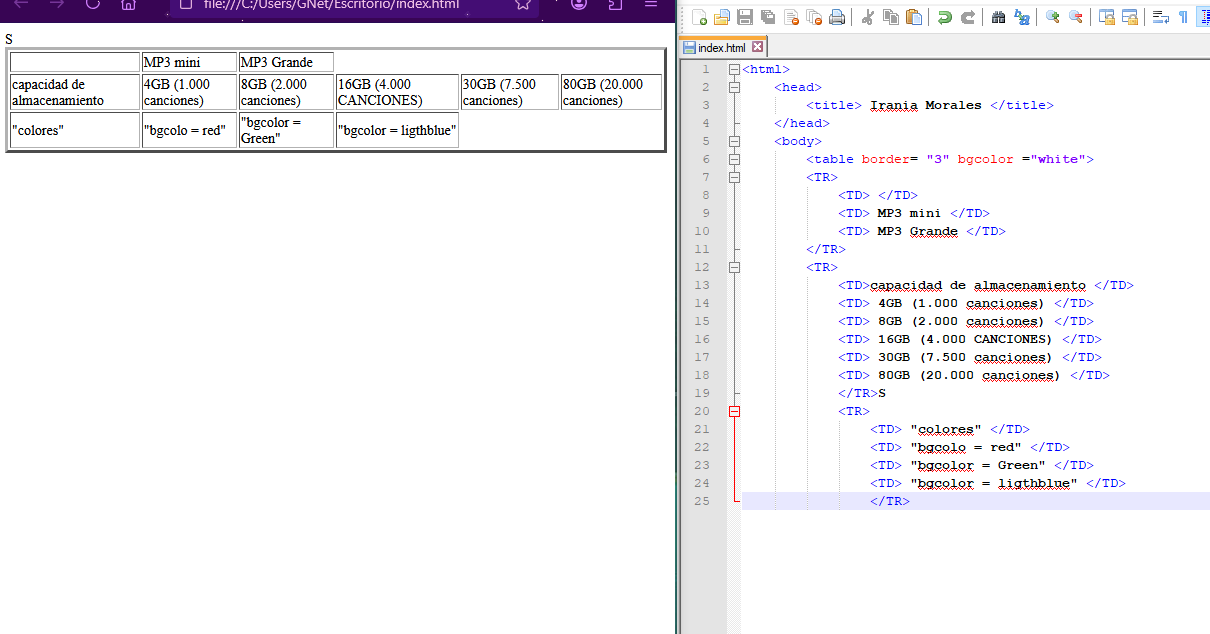Paste clipboard contents using the toolbar icon

(x=914, y=17)
